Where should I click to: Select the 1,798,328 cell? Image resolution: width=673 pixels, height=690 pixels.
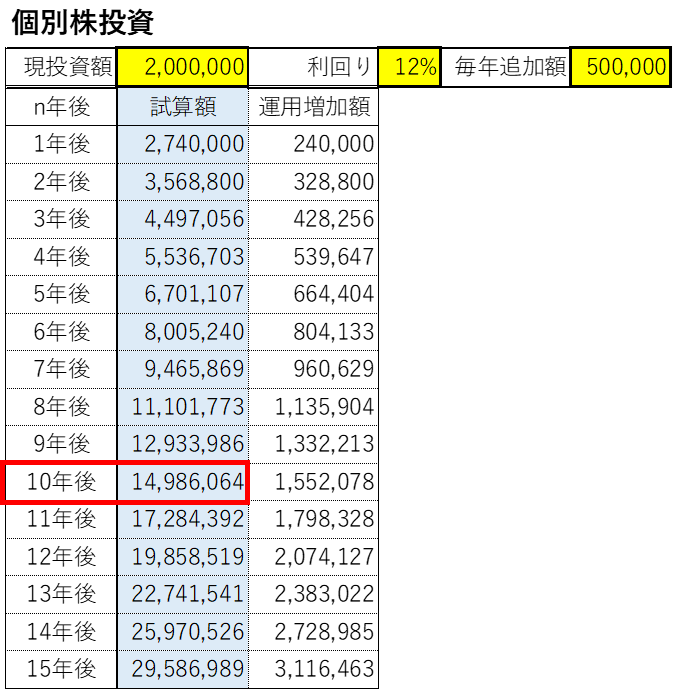[313, 519]
